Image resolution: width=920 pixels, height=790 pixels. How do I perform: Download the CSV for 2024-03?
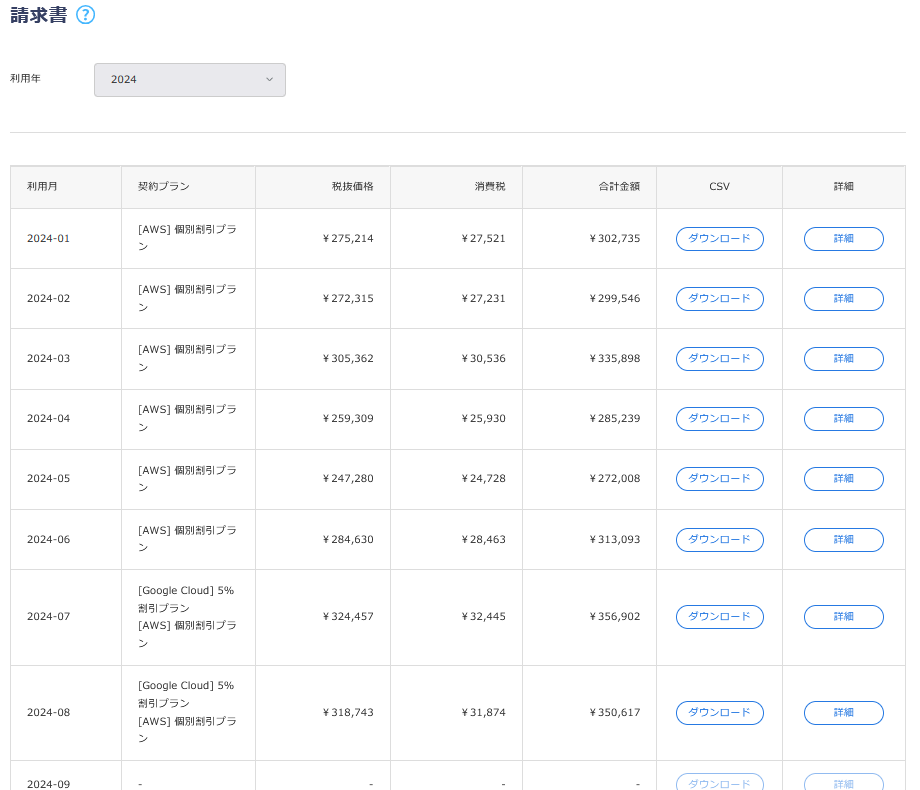(719, 359)
